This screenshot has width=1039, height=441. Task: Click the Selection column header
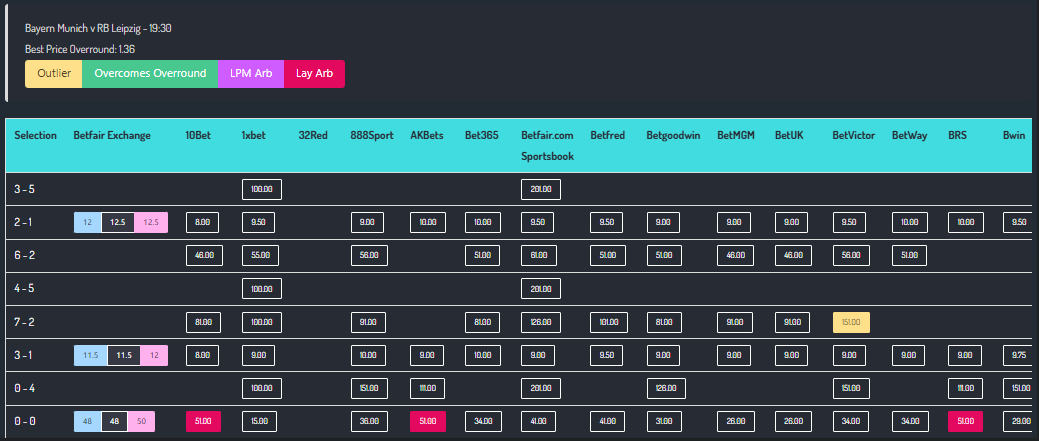click(x=36, y=136)
